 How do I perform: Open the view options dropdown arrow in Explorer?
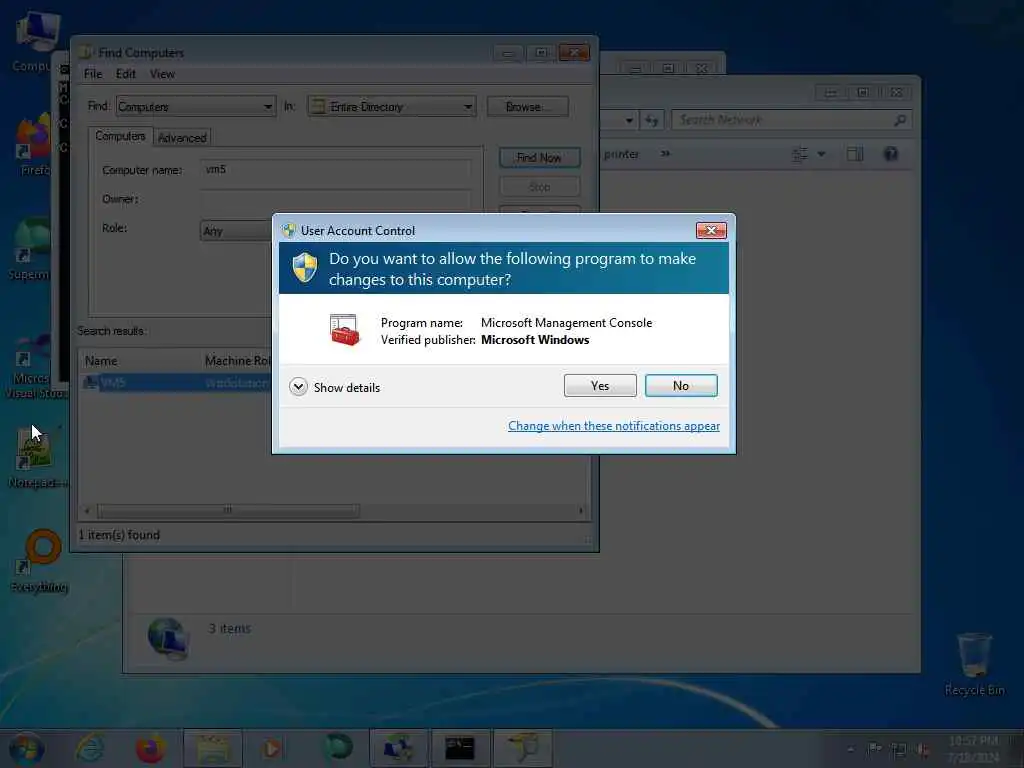(x=822, y=154)
